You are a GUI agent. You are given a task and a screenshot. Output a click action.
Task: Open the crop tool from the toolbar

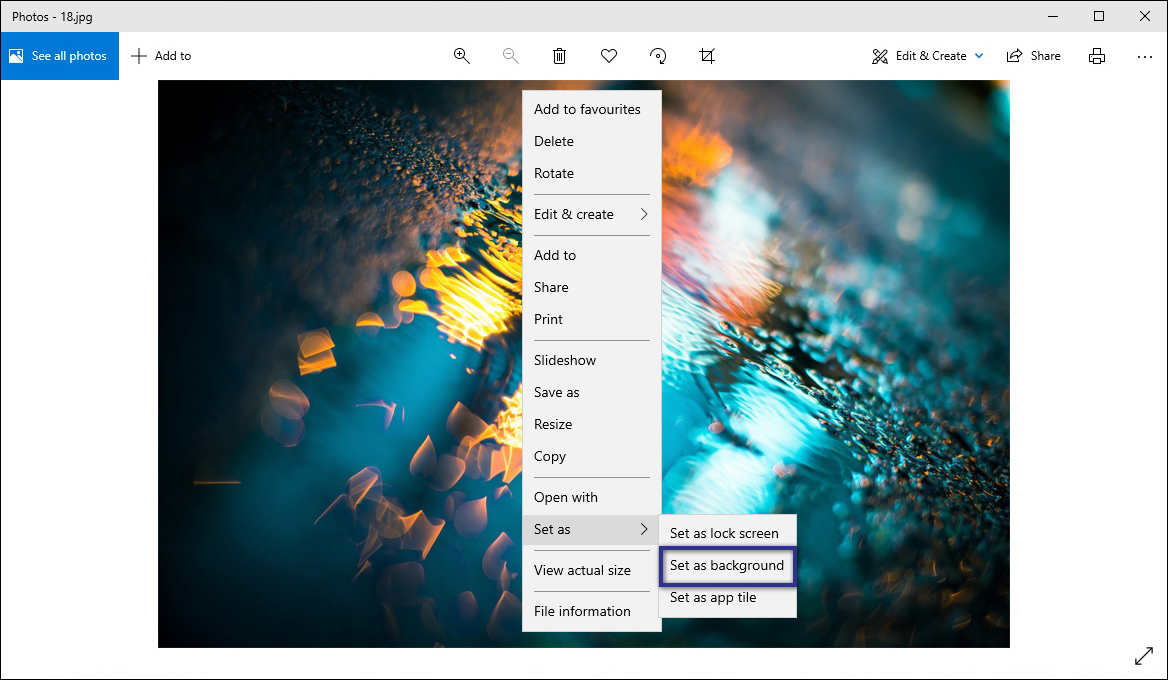tap(706, 56)
